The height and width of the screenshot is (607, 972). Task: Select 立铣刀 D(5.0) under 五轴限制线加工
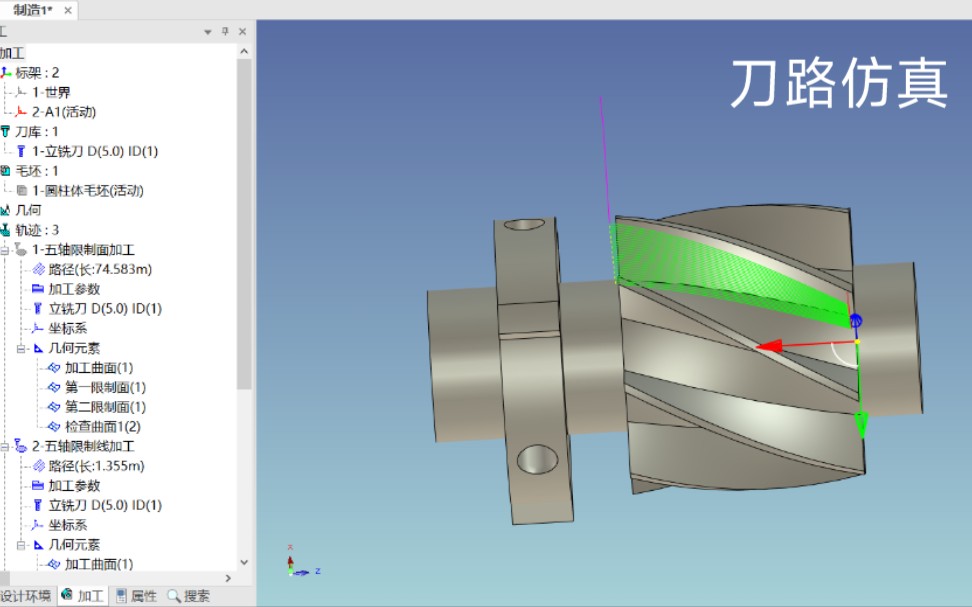point(105,505)
